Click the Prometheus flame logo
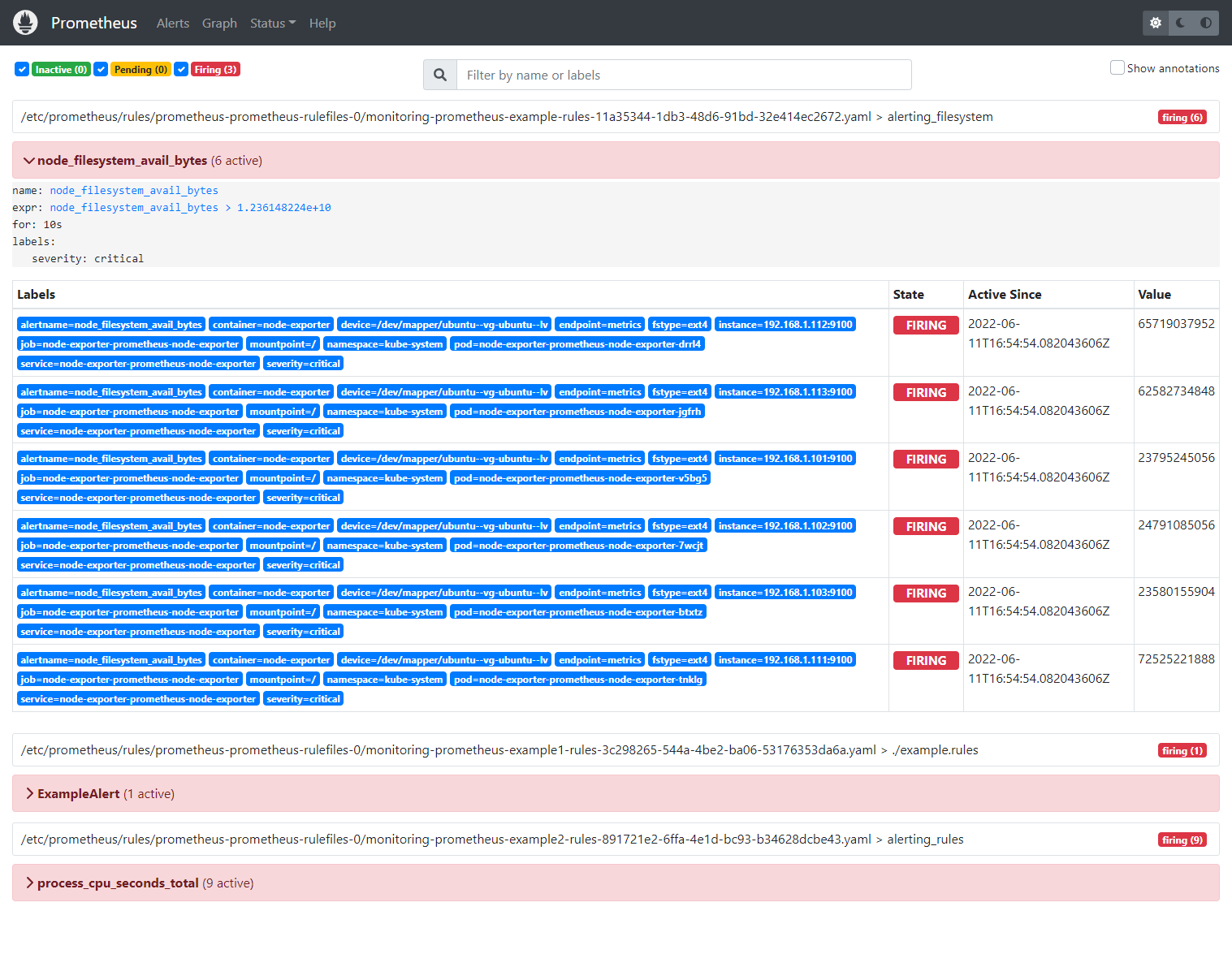 tap(25, 23)
